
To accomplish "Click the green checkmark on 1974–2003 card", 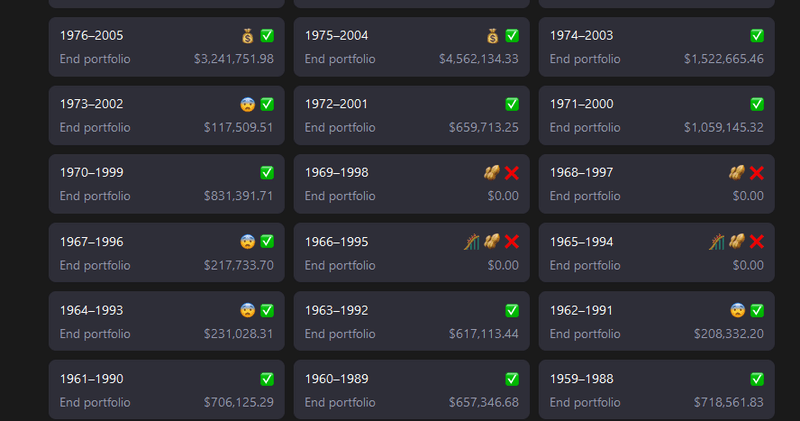I will coord(757,36).
